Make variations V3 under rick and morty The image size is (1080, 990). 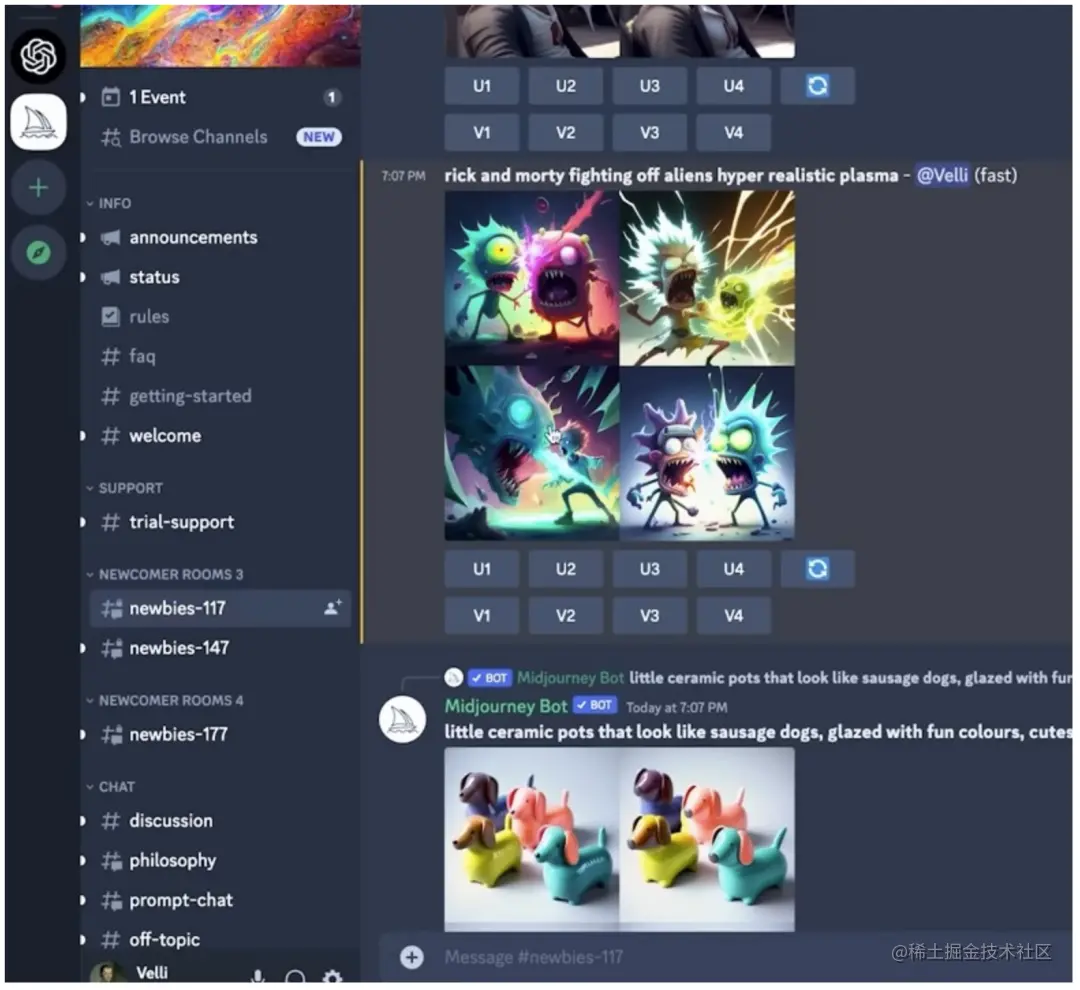point(650,615)
